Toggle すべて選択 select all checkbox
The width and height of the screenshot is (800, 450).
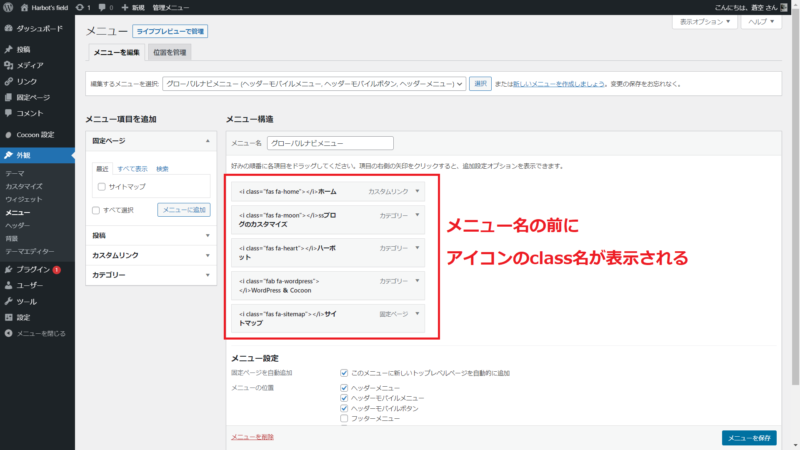(96, 210)
